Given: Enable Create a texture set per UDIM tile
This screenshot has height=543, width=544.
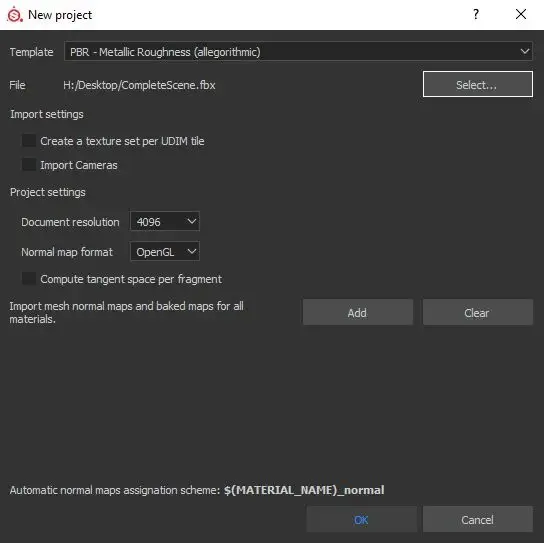Looking at the screenshot, I should (29, 141).
